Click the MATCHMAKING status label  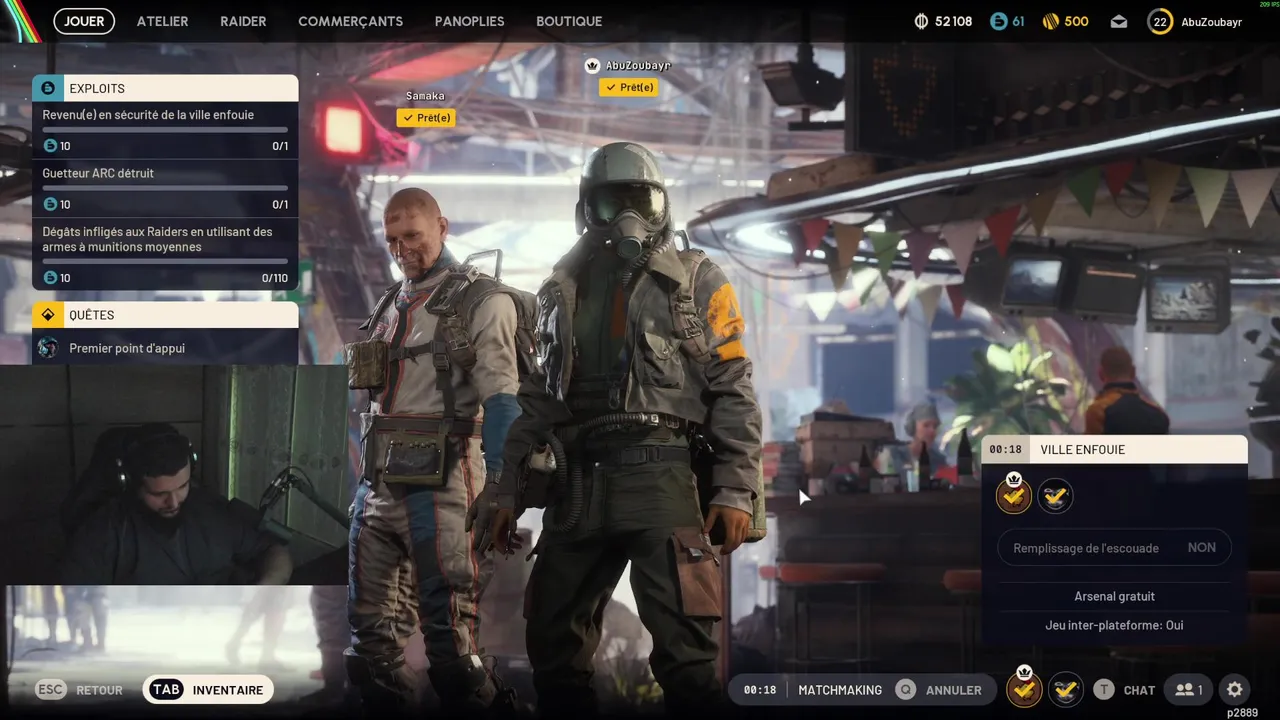click(840, 690)
